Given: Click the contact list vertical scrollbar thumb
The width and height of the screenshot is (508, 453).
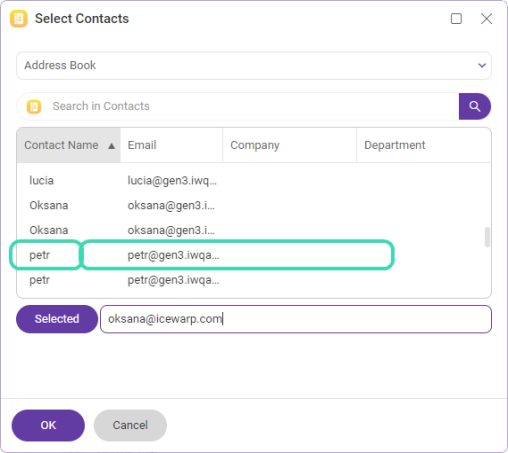Looking at the screenshot, I should coord(487,237).
